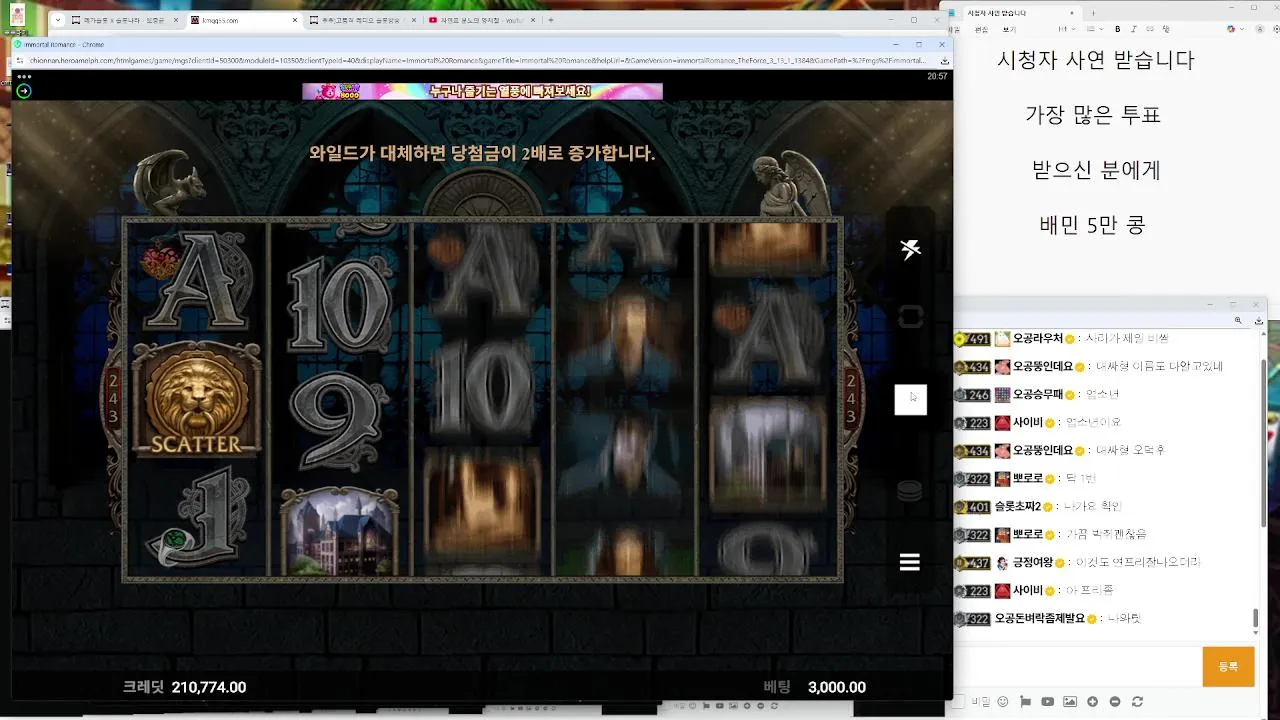Image resolution: width=1280 pixels, height=720 pixels.
Task: Open Notepad account icon
Action: click(x=1260, y=29)
